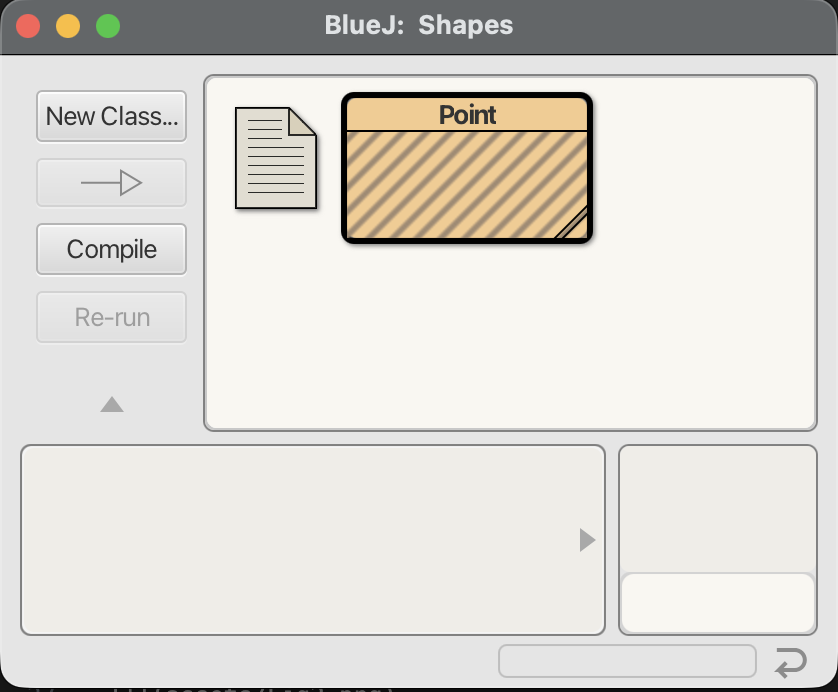Click the New Class... button
Viewport: 838px width, 692px height.
[x=111, y=116]
